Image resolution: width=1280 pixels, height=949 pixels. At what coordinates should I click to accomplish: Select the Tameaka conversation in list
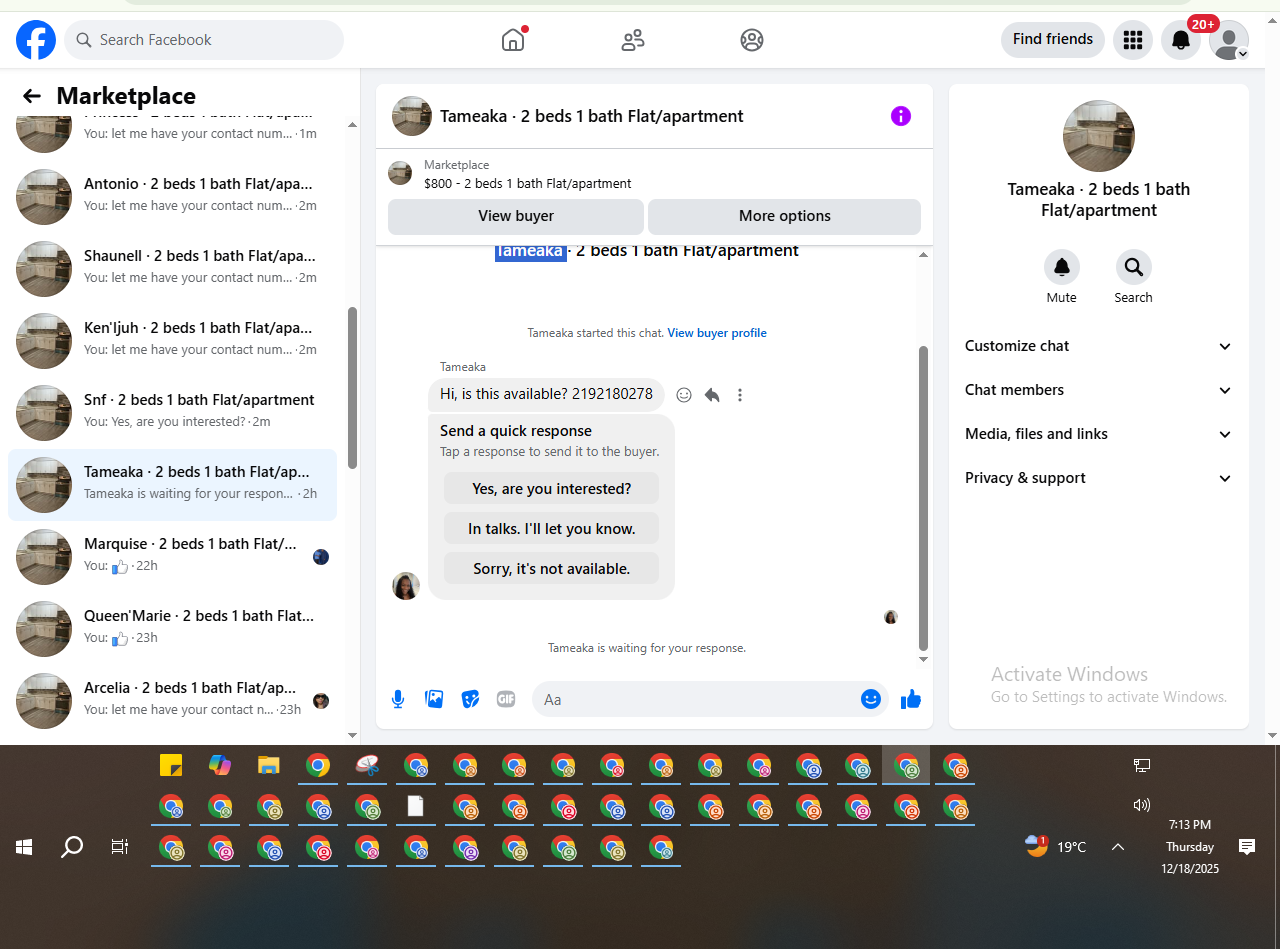[x=172, y=484]
